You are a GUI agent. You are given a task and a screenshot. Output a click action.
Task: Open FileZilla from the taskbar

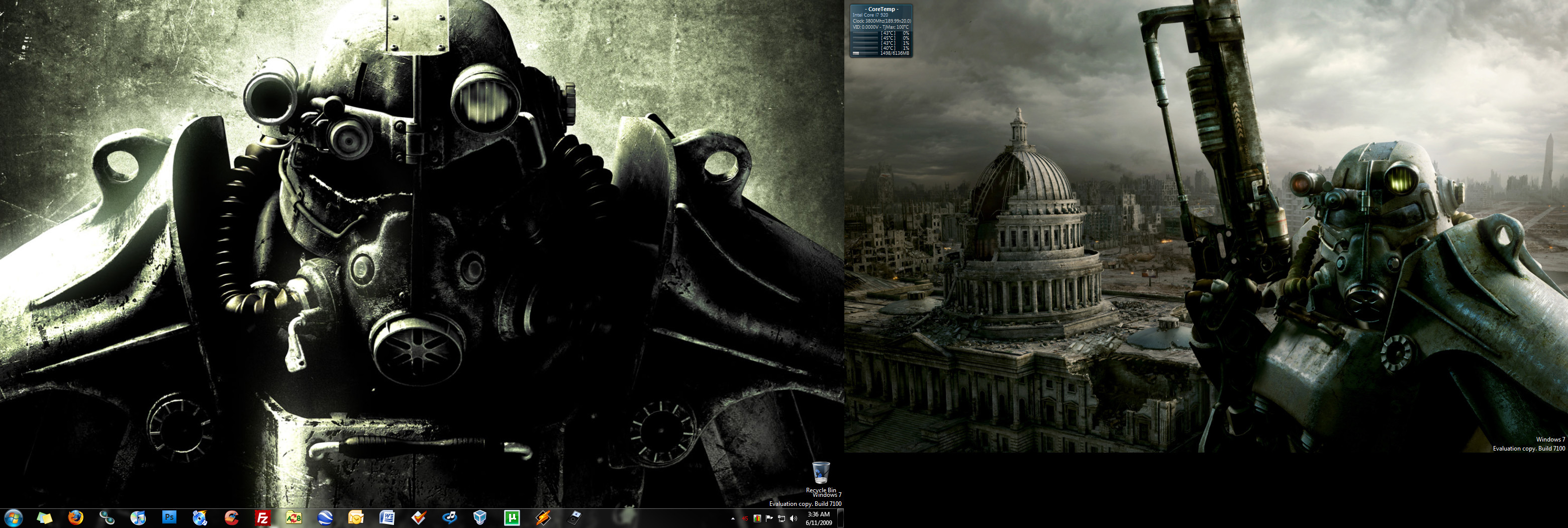point(262,517)
